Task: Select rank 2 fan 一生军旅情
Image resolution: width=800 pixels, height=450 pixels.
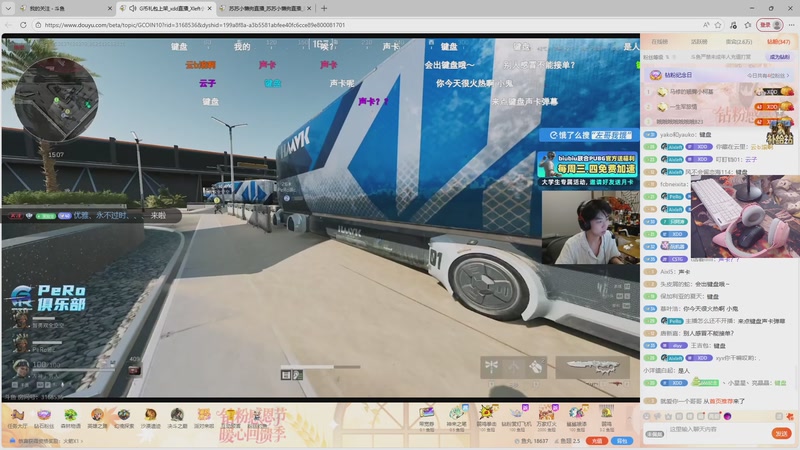Action: tap(683, 107)
